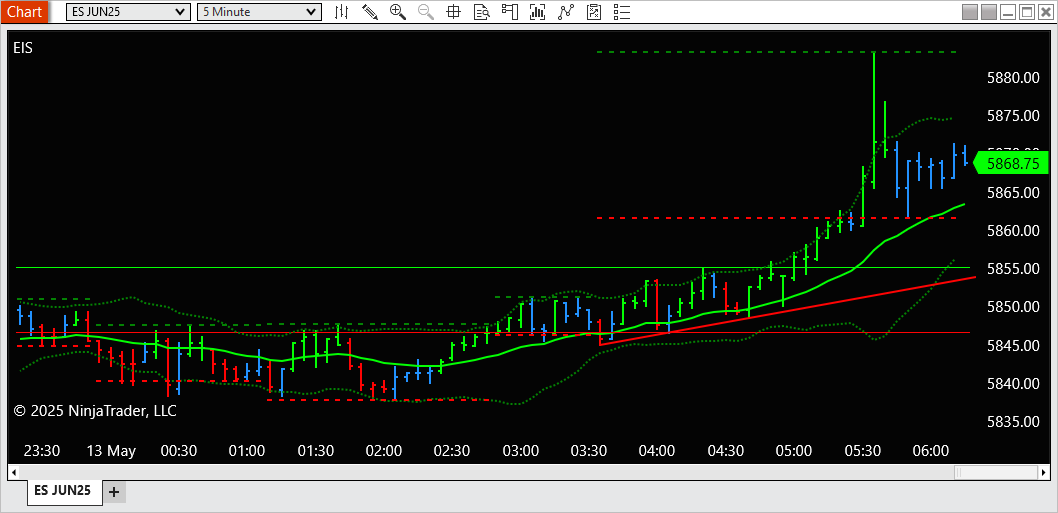Click the green 5868.75 price marker
The image size is (1058, 513).
coord(1013,163)
